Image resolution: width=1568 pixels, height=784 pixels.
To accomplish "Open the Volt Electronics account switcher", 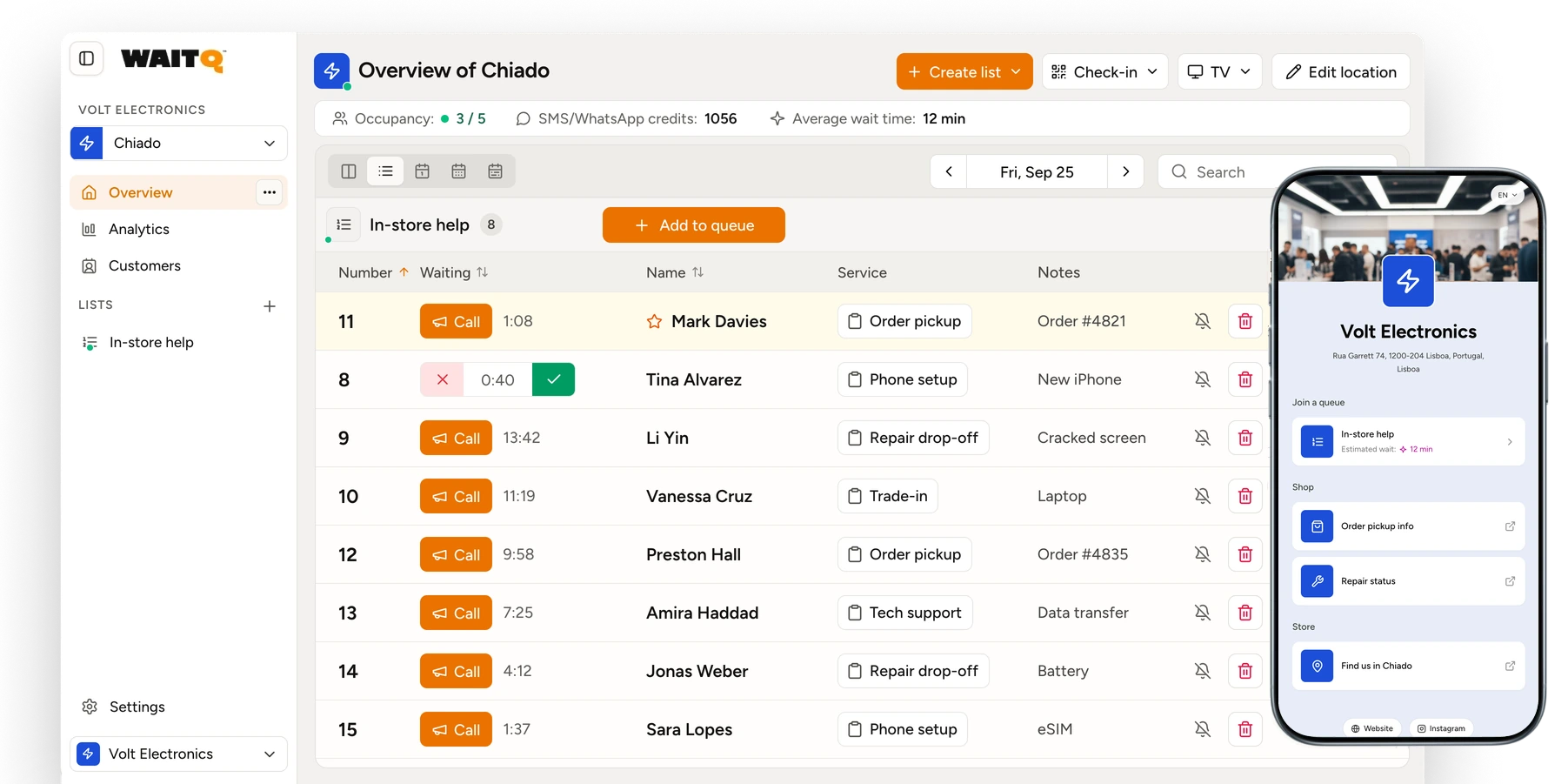I will click(x=179, y=754).
